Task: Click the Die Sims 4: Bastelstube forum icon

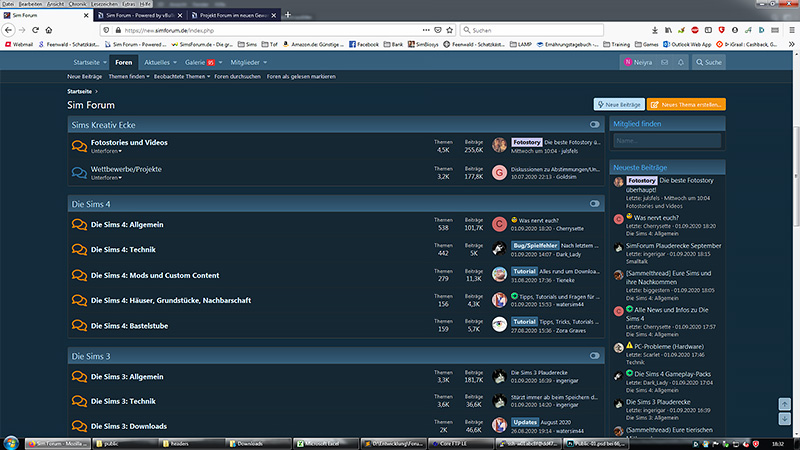Action: click(x=79, y=326)
